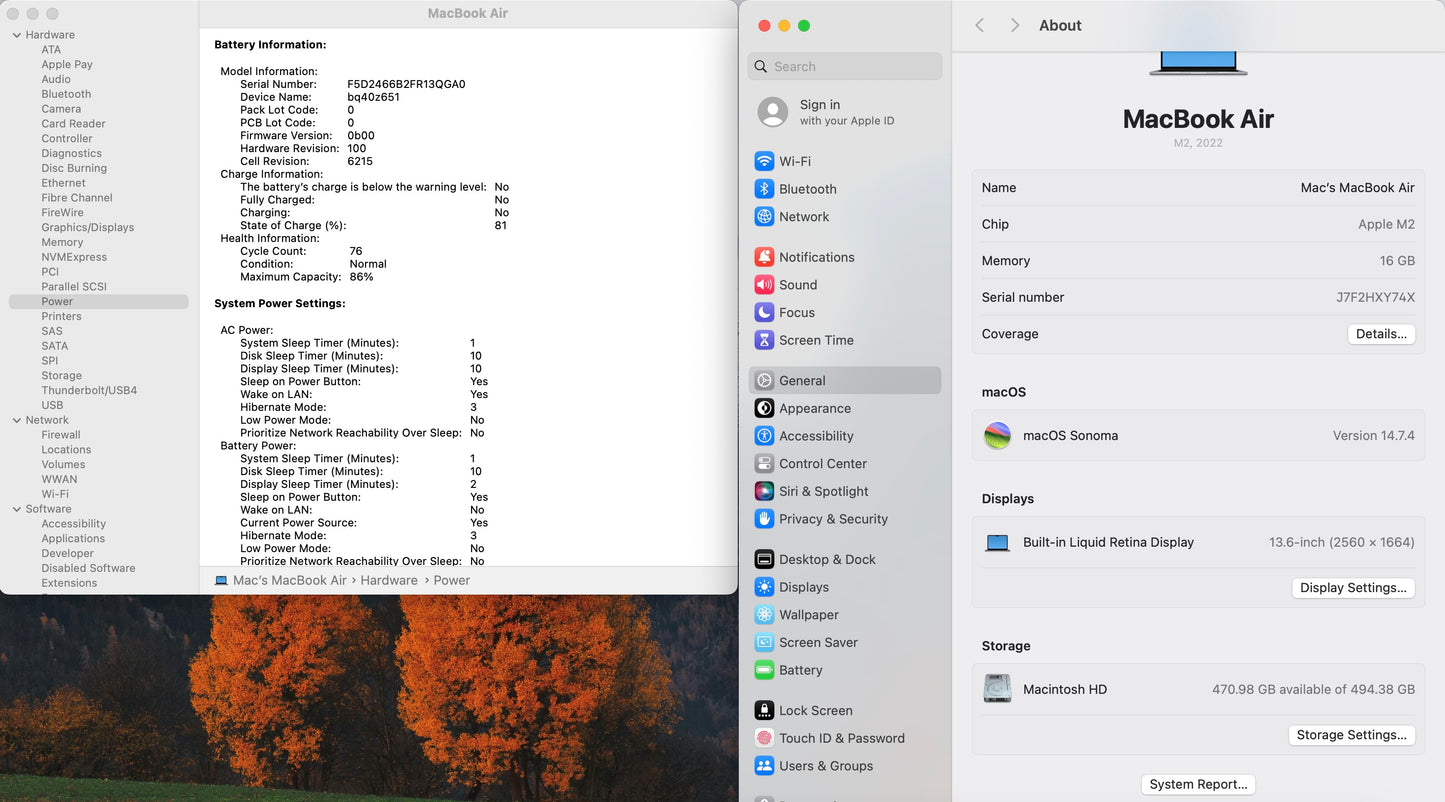Click Built-in Liquid Retina Display entry
This screenshot has width=1445, height=802.
click(x=1108, y=542)
